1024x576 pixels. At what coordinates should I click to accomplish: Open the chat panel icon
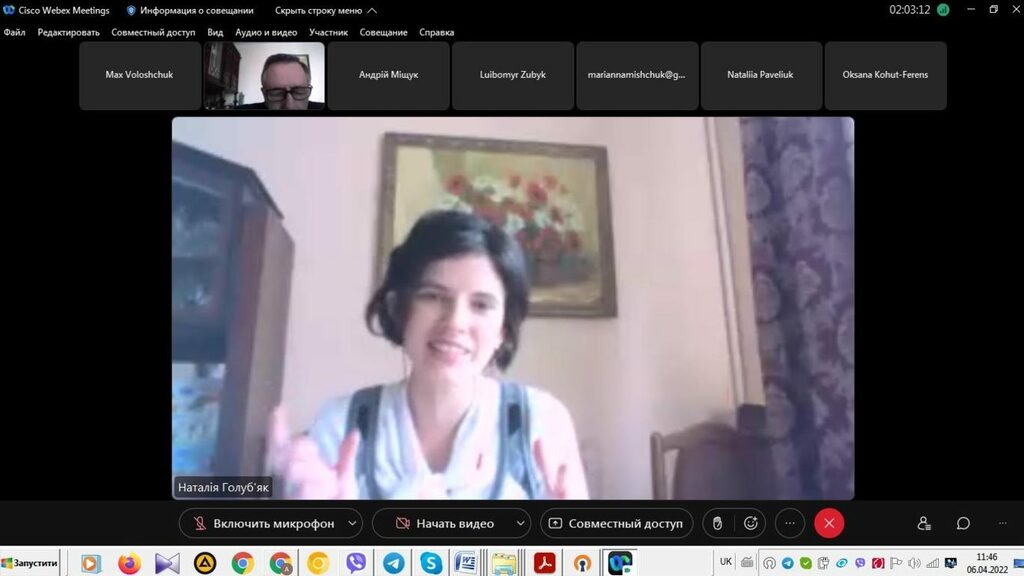(963, 523)
